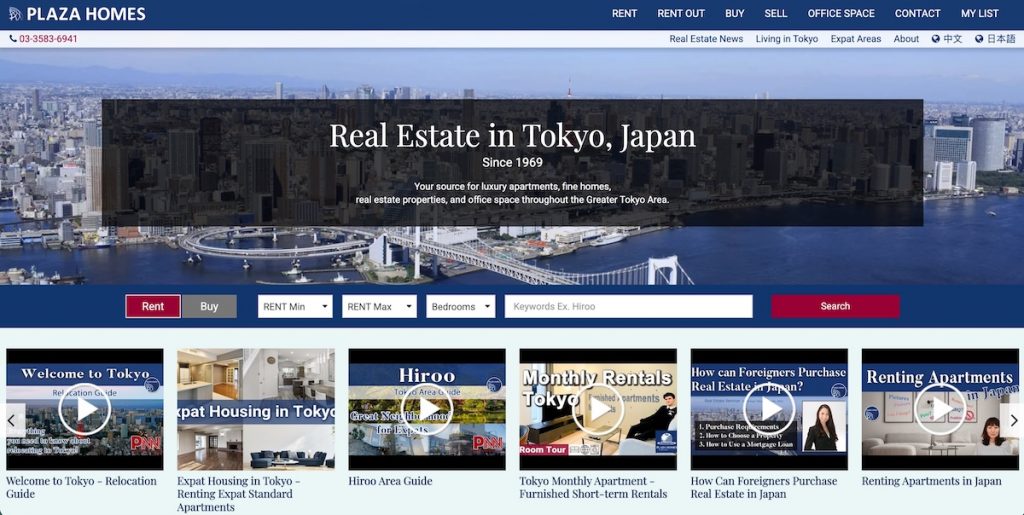Focus the Keywords search input field

pos(628,306)
